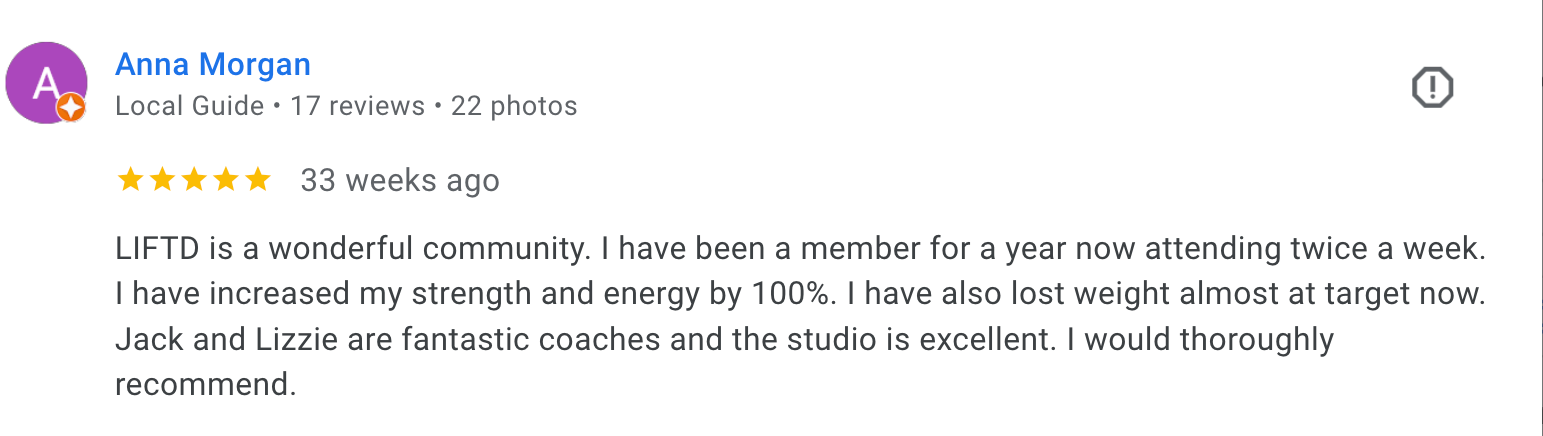Click the orange Local Guide badge
The height and width of the screenshot is (436, 1543).
[x=71, y=109]
